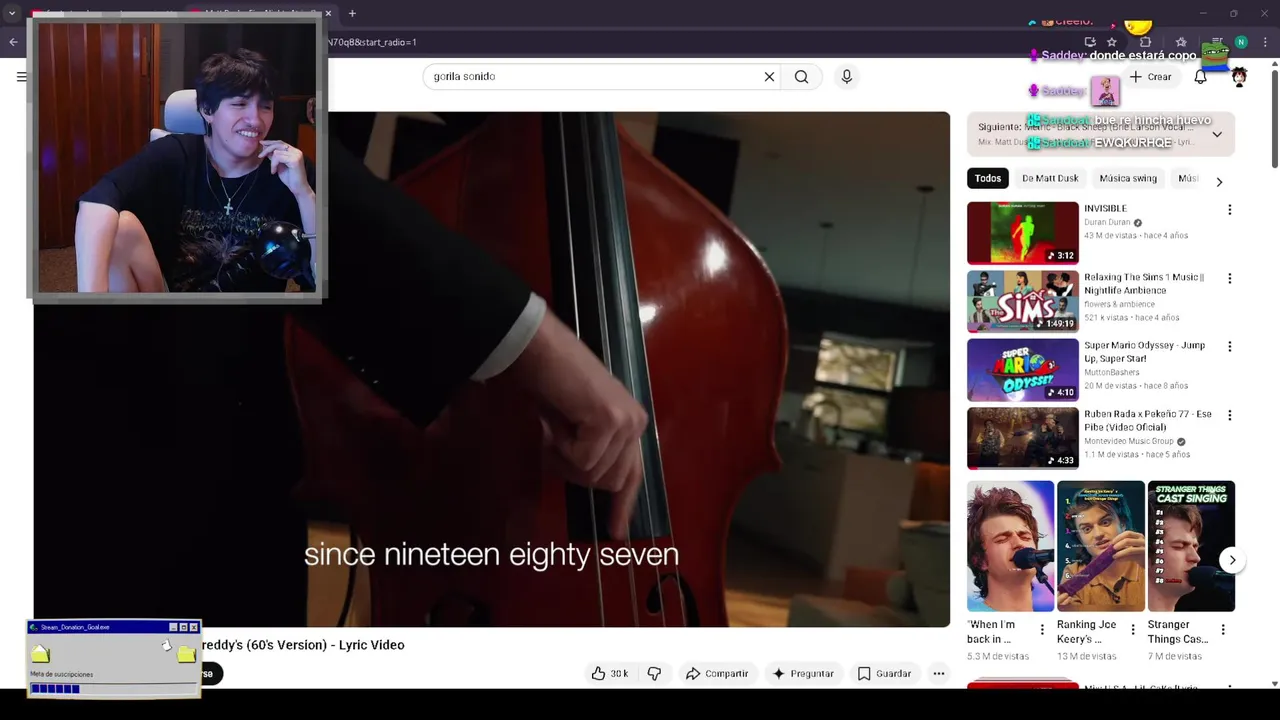Screen dimensions: 1280x720
Task: Click the bookmarks star icon beside extensions
Action: coord(1181,42)
